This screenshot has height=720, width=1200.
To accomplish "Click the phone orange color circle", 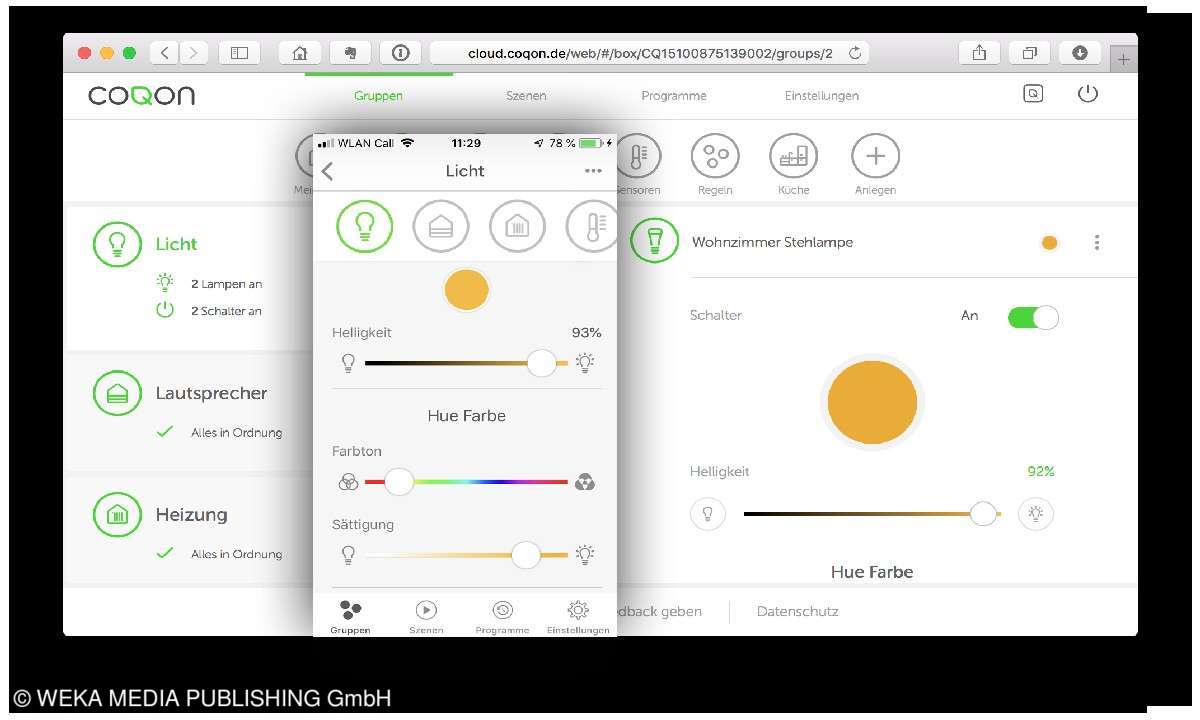I will tap(466, 290).
